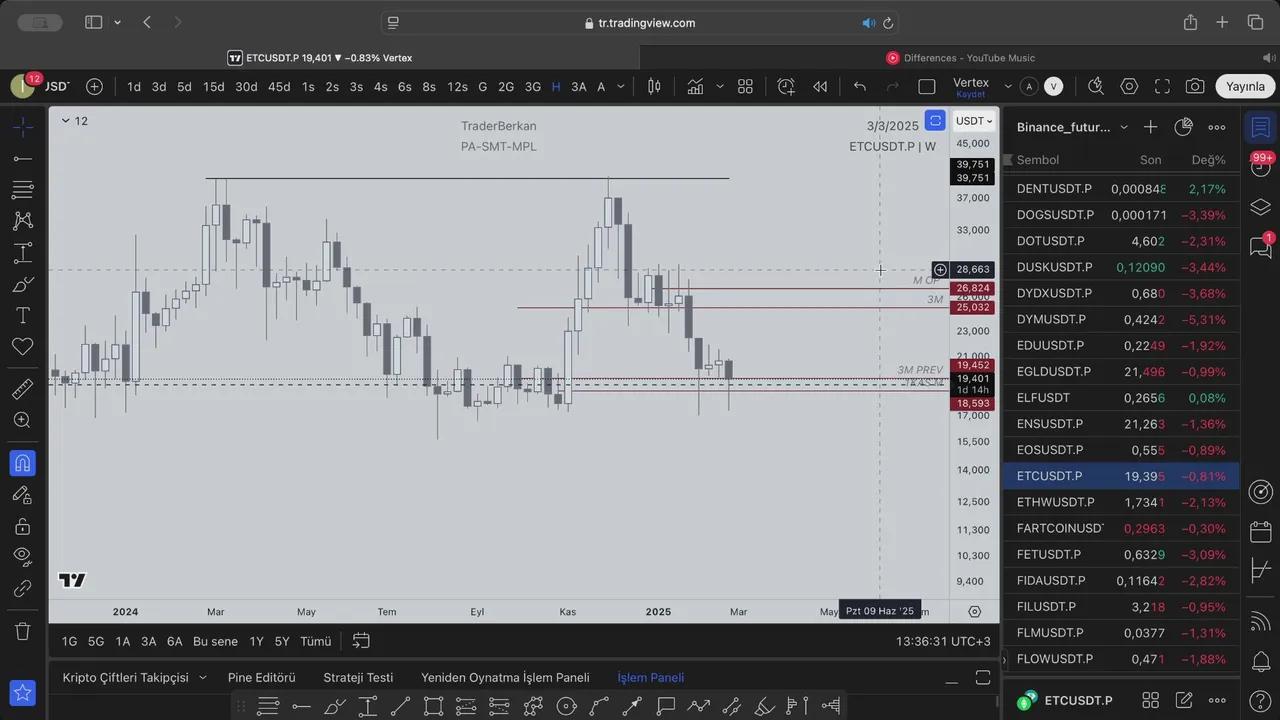The width and height of the screenshot is (1280, 720).
Task: Open chart settings hexagon icon
Action: click(1129, 87)
